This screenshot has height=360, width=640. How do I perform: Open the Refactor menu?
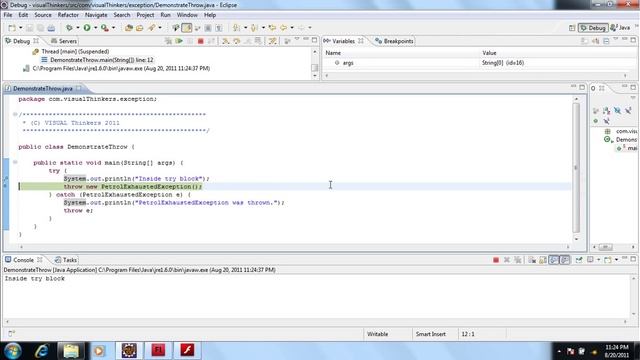pyautogui.click(x=68, y=15)
